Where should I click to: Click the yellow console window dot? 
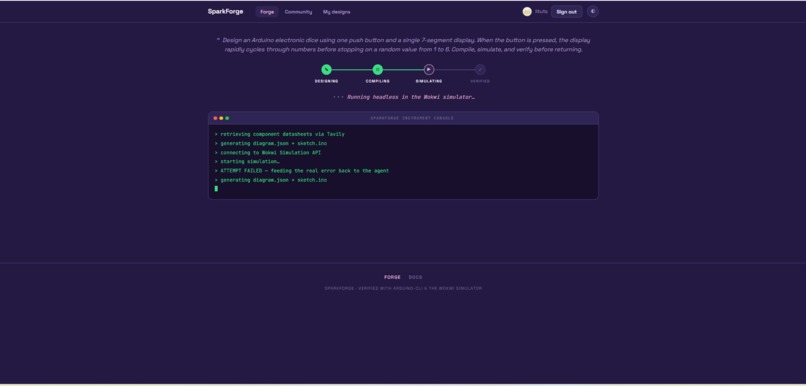(221, 118)
